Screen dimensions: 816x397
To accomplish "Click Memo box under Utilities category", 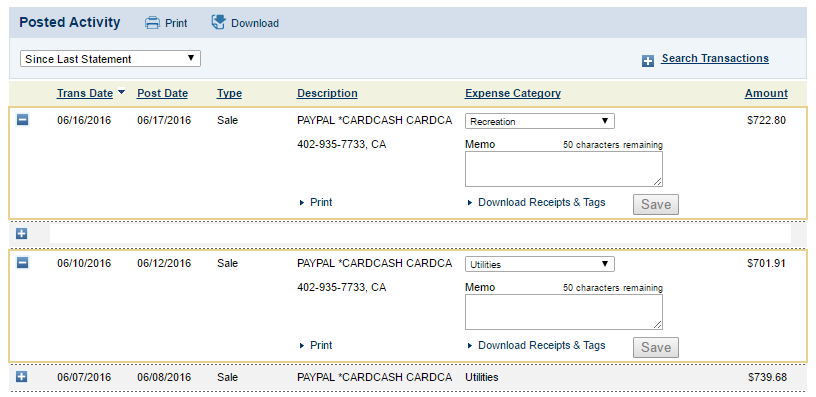I will 564,312.
